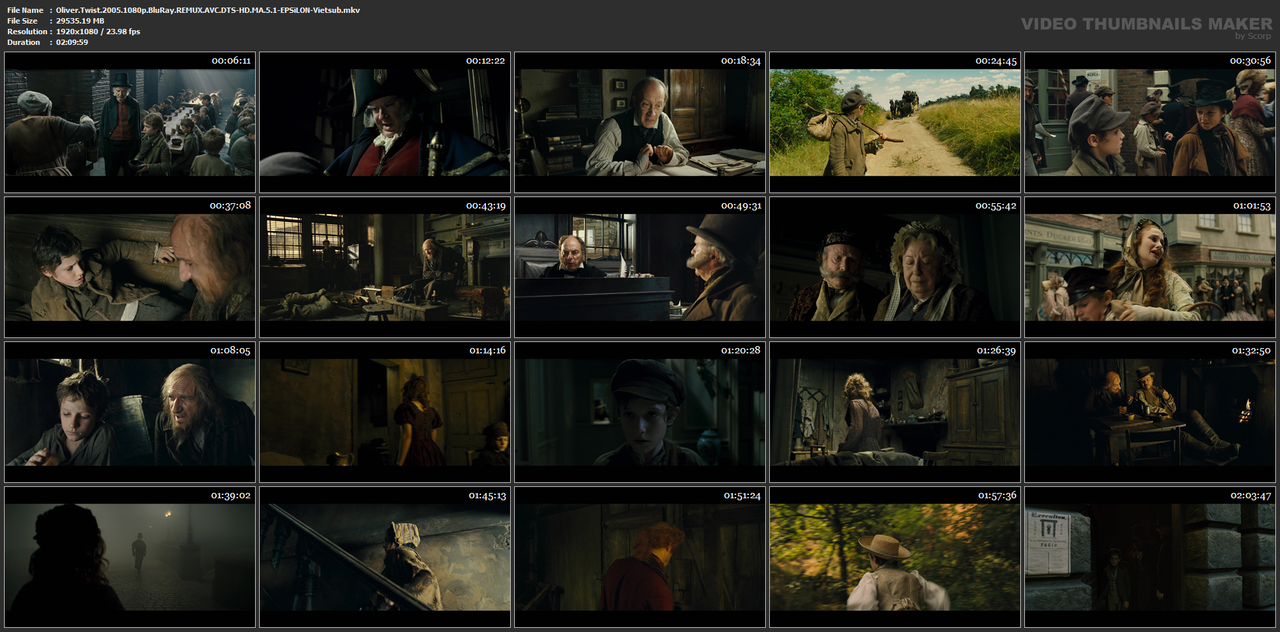Image resolution: width=1280 pixels, height=632 pixels.
Task: Open the thumbnail at 00:06:11
Action: (130, 122)
